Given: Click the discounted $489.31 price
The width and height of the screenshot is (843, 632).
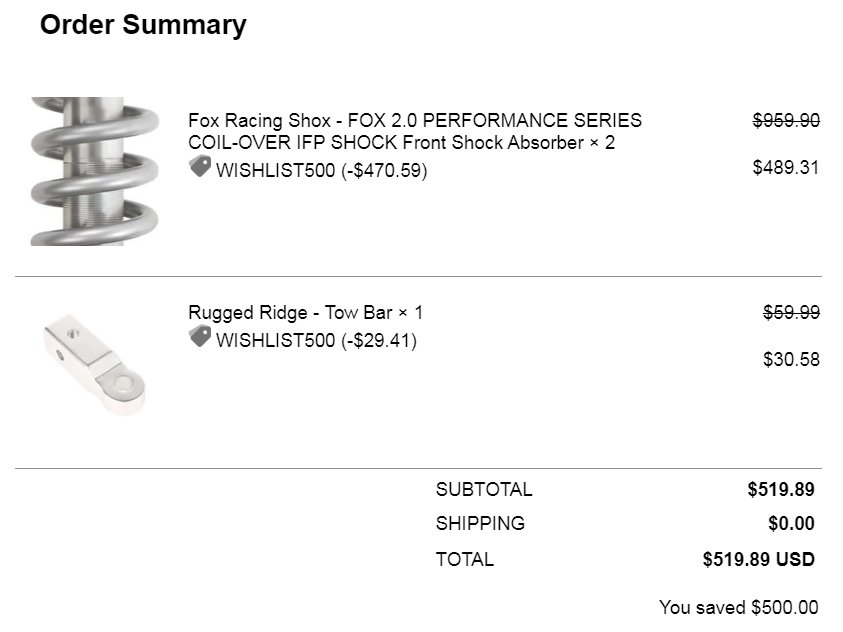Looking at the screenshot, I should (x=785, y=167).
